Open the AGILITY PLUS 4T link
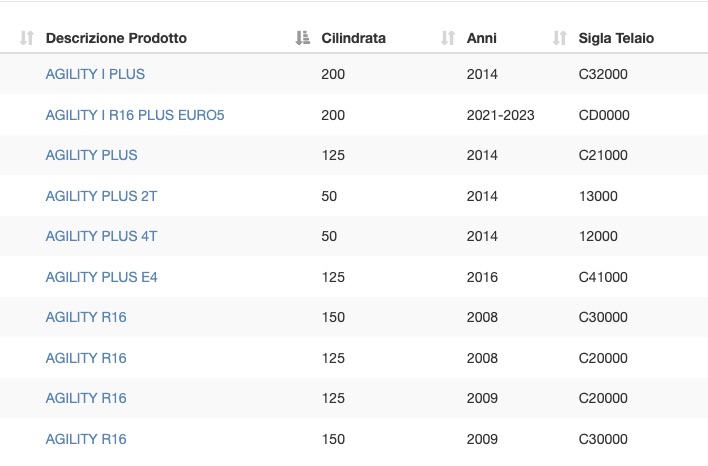The image size is (708, 466). (x=102, y=236)
